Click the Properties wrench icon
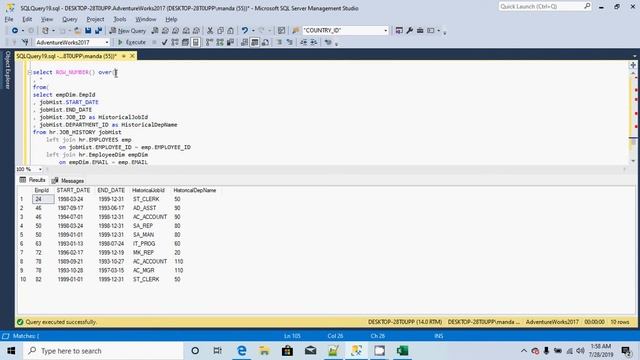This screenshot has width=640, height=360. pos(409,31)
